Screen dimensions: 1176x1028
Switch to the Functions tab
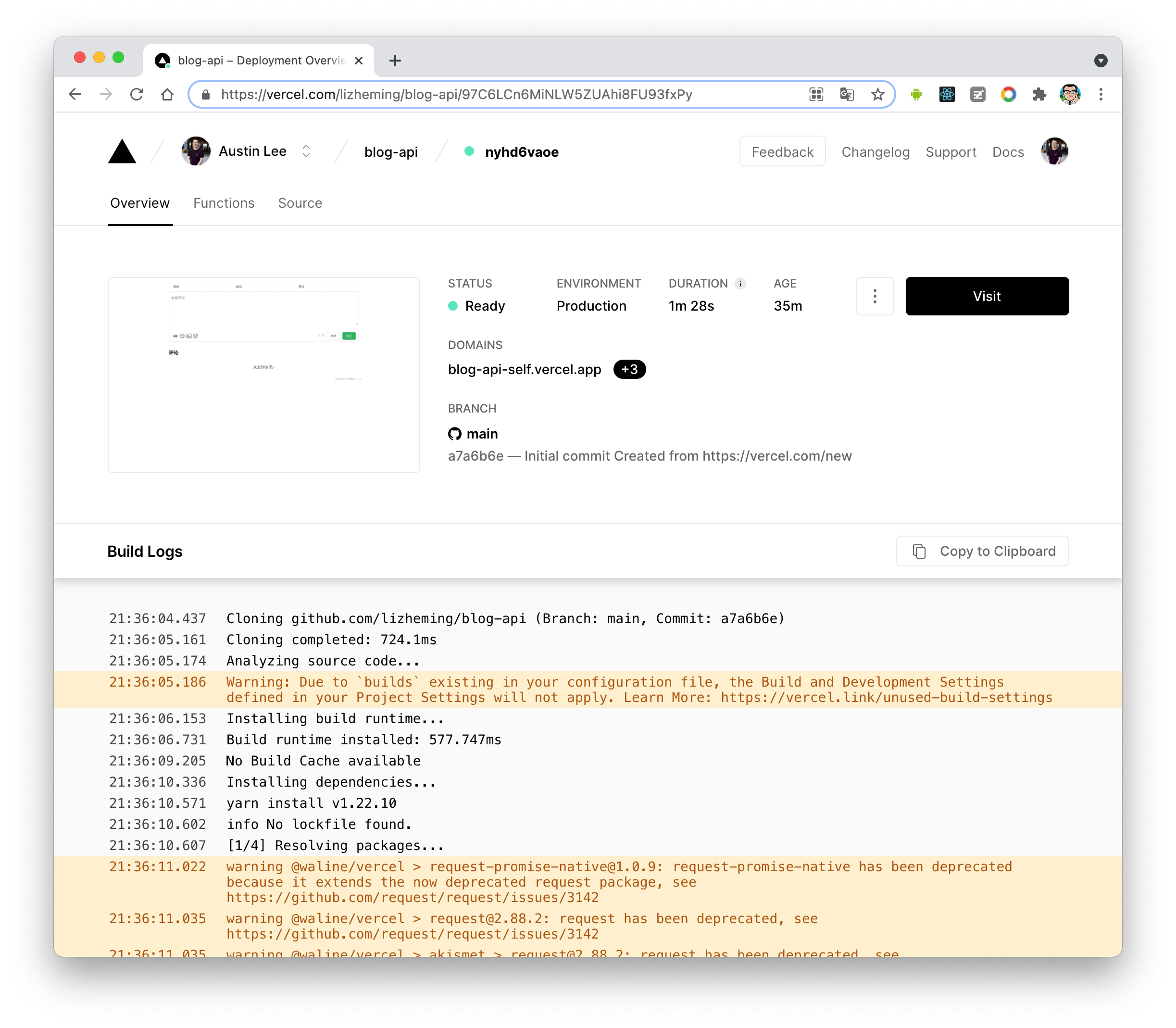coord(224,203)
